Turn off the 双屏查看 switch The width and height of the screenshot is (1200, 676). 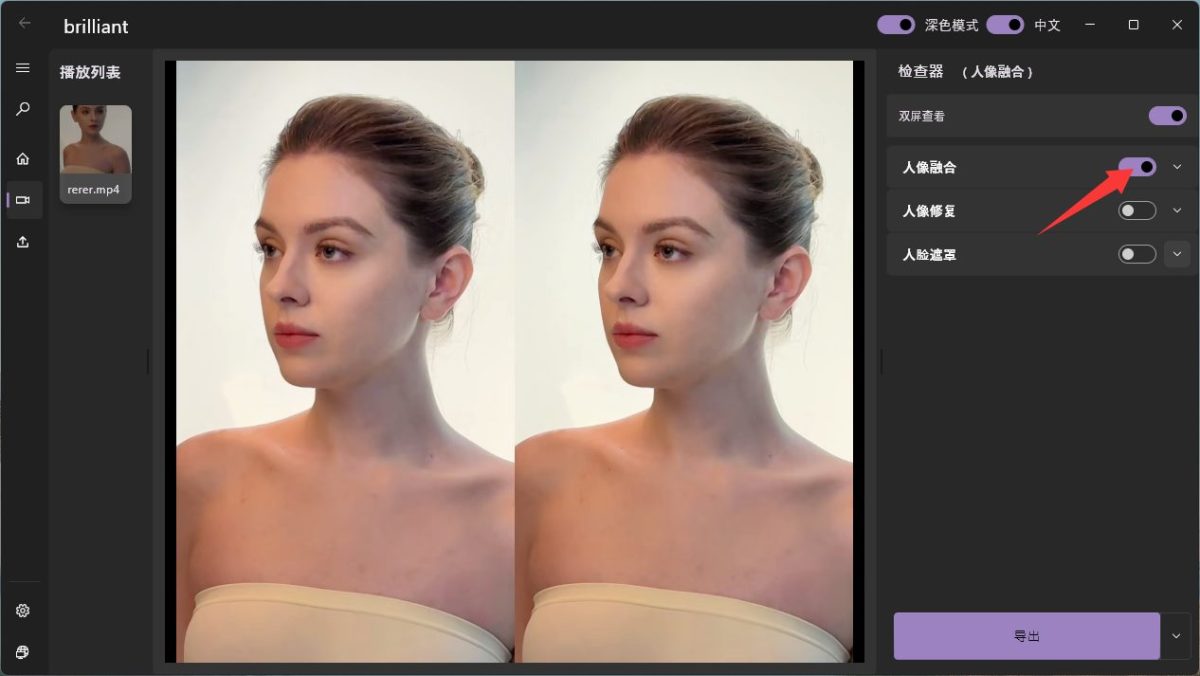[x=1167, y=116]
